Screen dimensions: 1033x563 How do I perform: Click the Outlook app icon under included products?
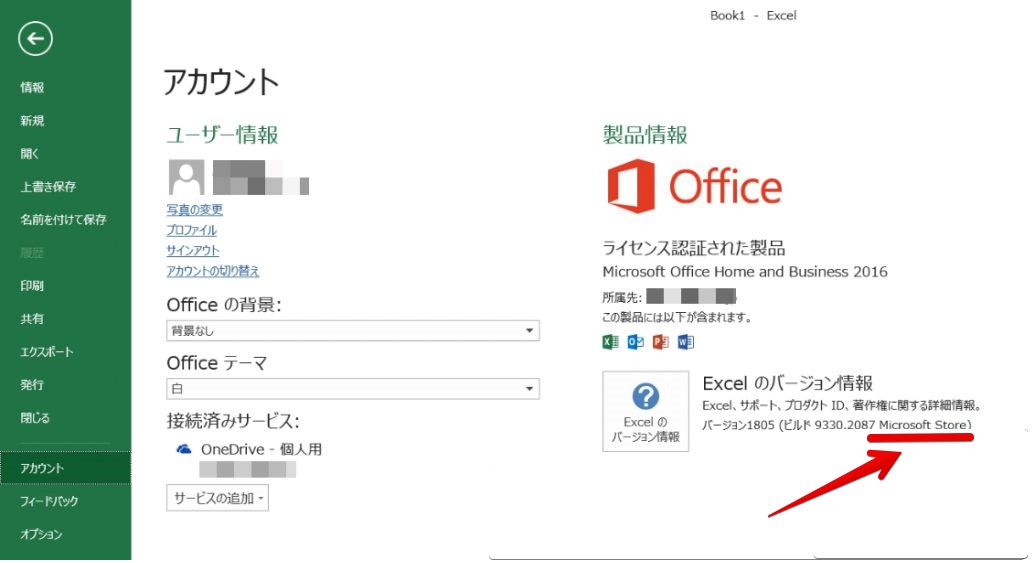pos(635,342)
